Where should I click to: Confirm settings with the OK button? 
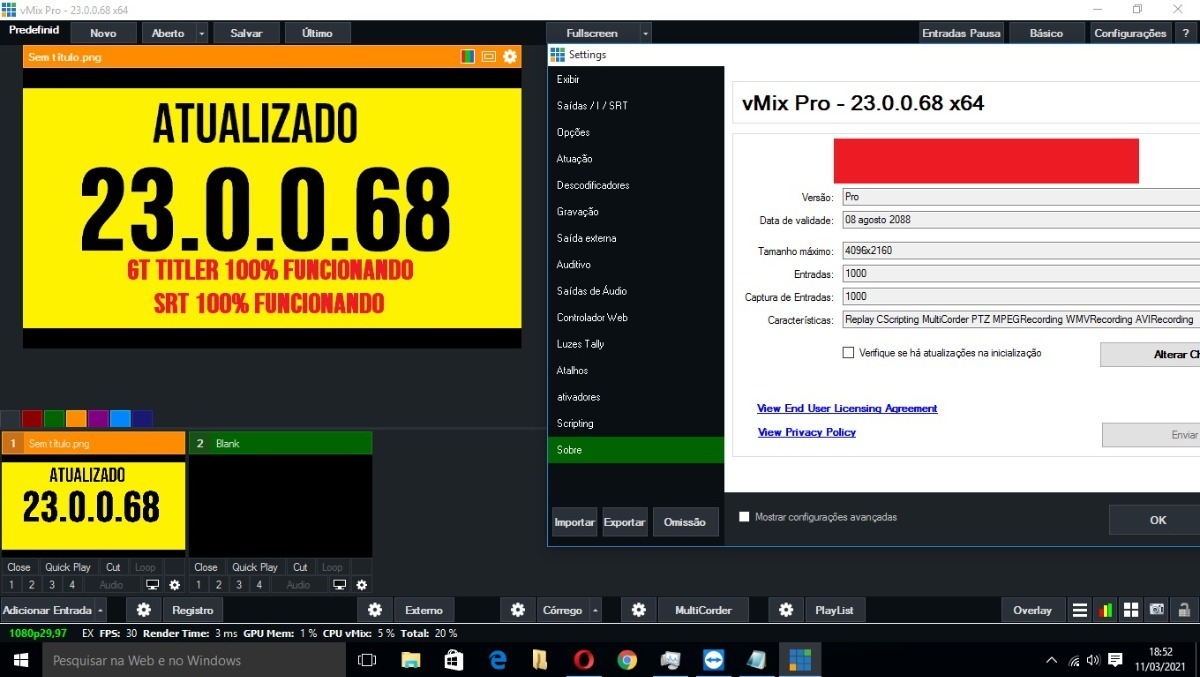[x=1157, y=520]
